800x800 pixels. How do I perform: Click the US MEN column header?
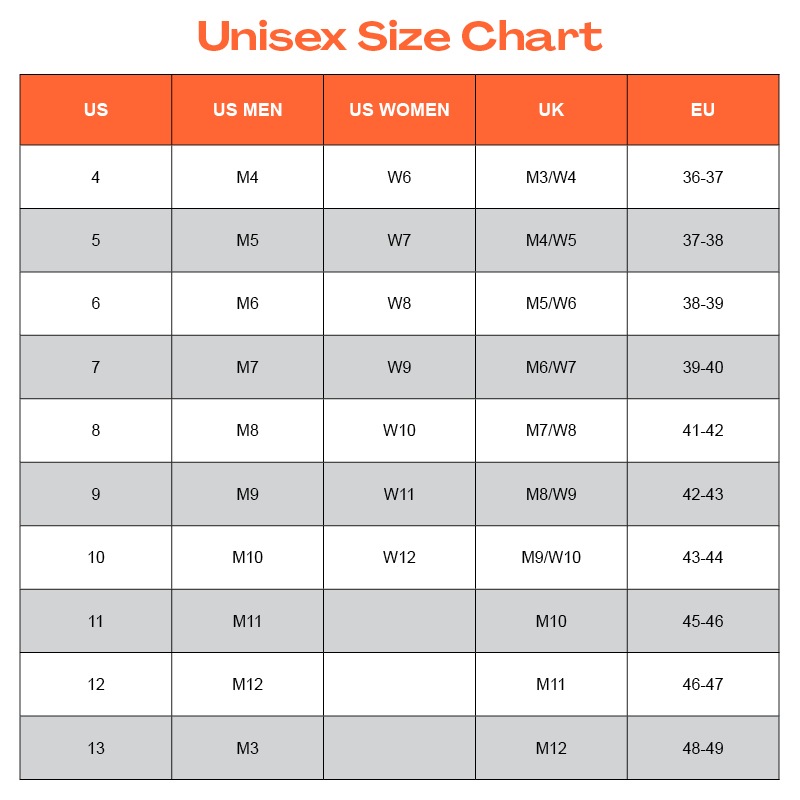[247, 110]
